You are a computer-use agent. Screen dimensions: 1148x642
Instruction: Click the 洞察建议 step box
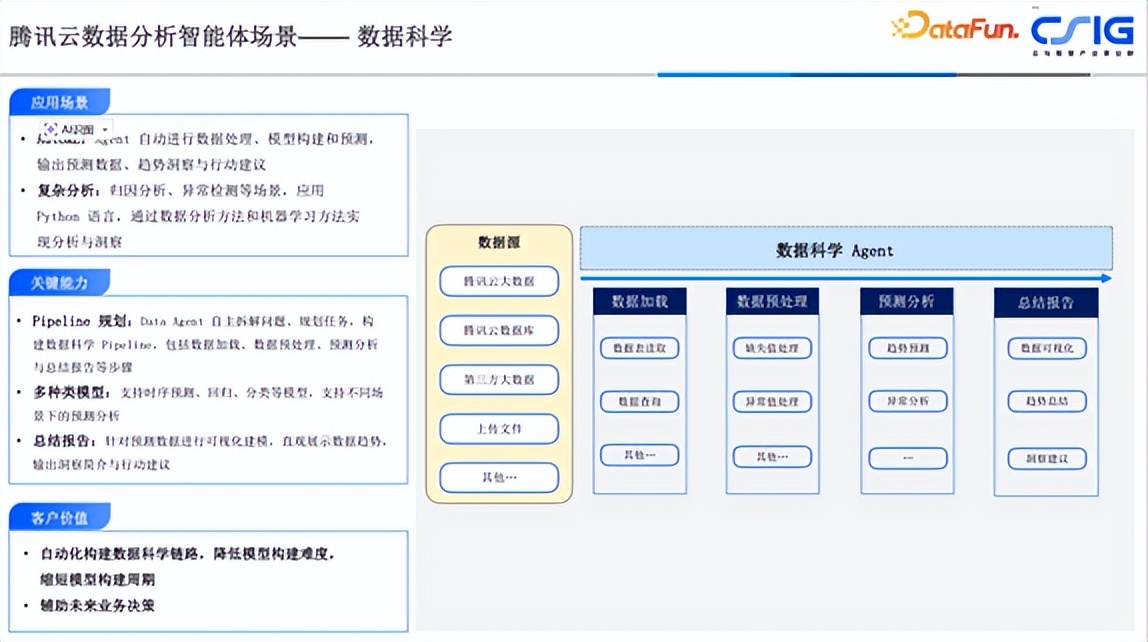1046,458
